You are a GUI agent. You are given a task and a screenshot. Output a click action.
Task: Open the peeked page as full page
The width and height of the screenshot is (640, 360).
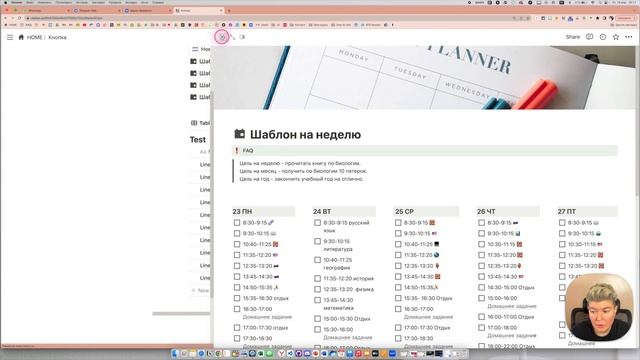[x=232, y=37]
